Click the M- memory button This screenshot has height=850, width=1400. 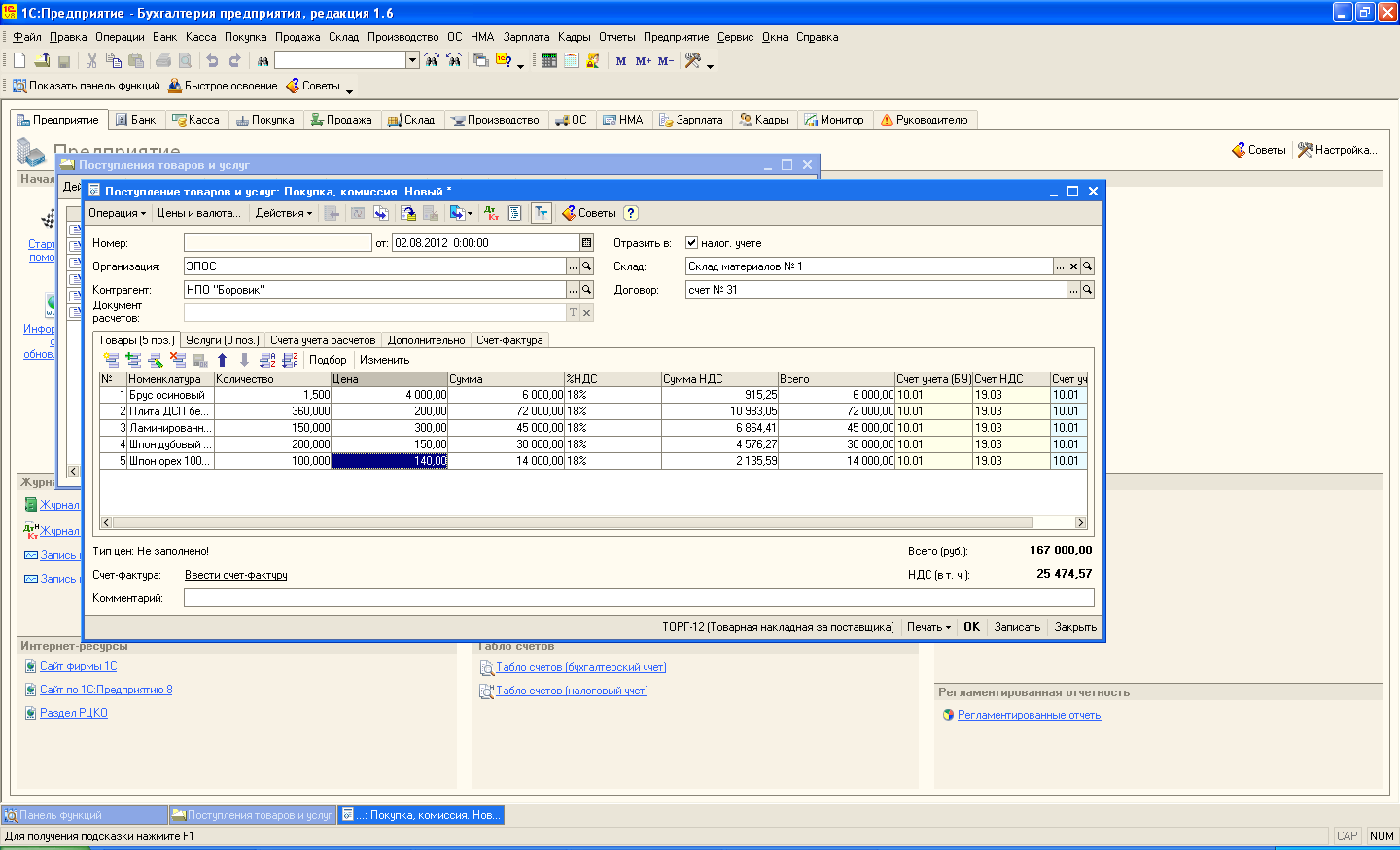666,60
